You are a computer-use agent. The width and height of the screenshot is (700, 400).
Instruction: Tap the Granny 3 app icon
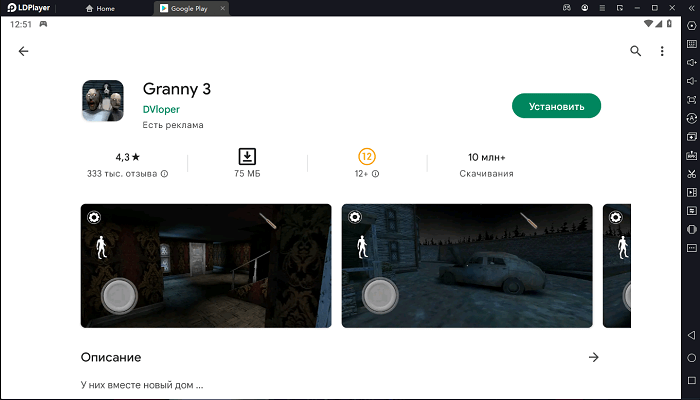coord(103,101)
